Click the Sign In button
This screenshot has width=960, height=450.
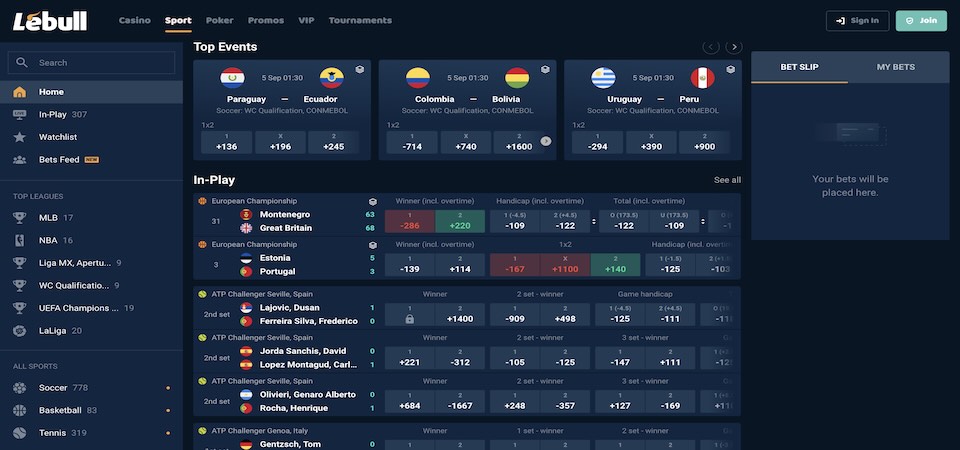[x=857, y=21]
